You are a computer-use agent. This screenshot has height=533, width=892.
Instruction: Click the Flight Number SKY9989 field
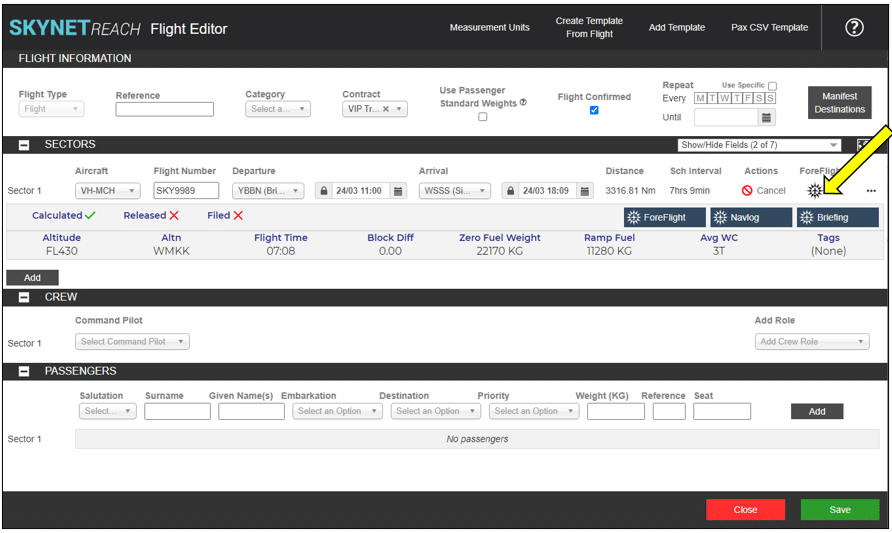(186, 191)
